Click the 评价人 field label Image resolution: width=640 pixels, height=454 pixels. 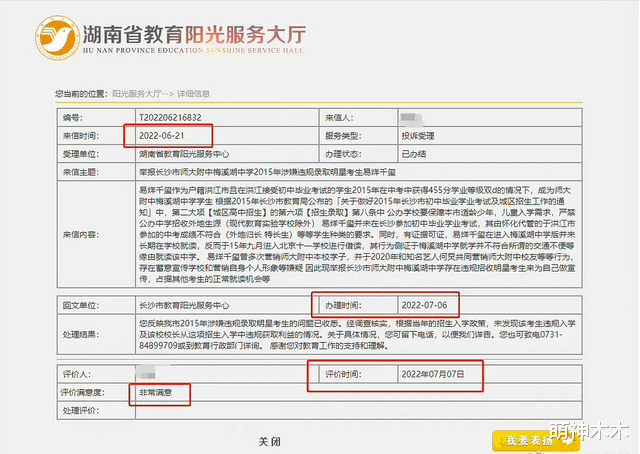tap(77, 374)
